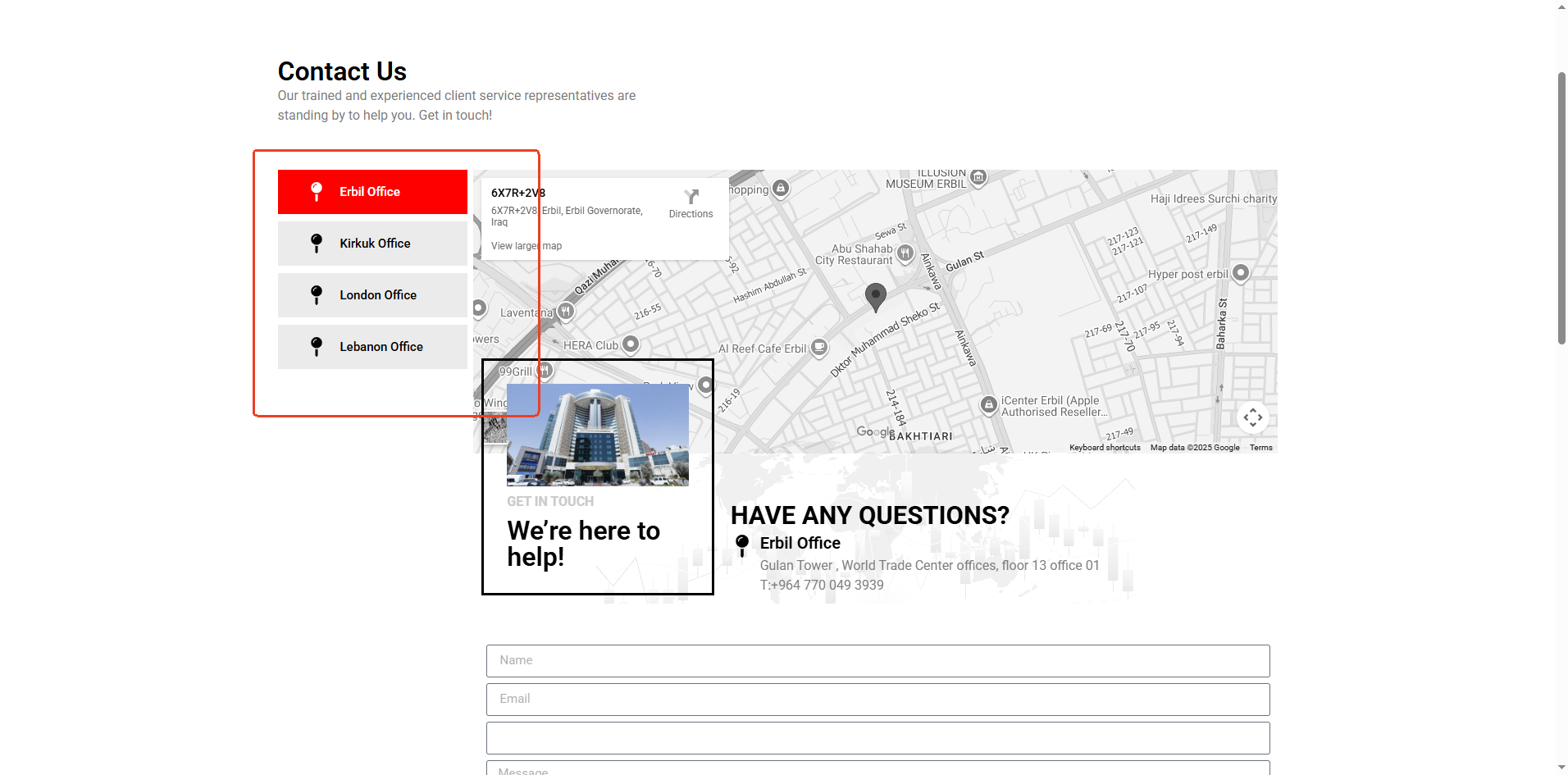Click the Abu Shahab City Restaurant map icon
This screenshot has width=1568, height=775.
coord(905,253)
